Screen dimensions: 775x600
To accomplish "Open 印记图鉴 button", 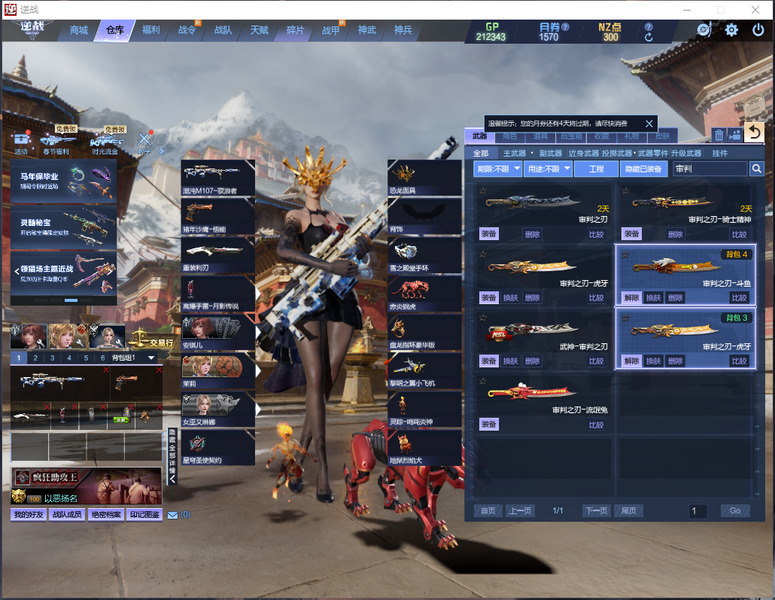I will [144, 514].
